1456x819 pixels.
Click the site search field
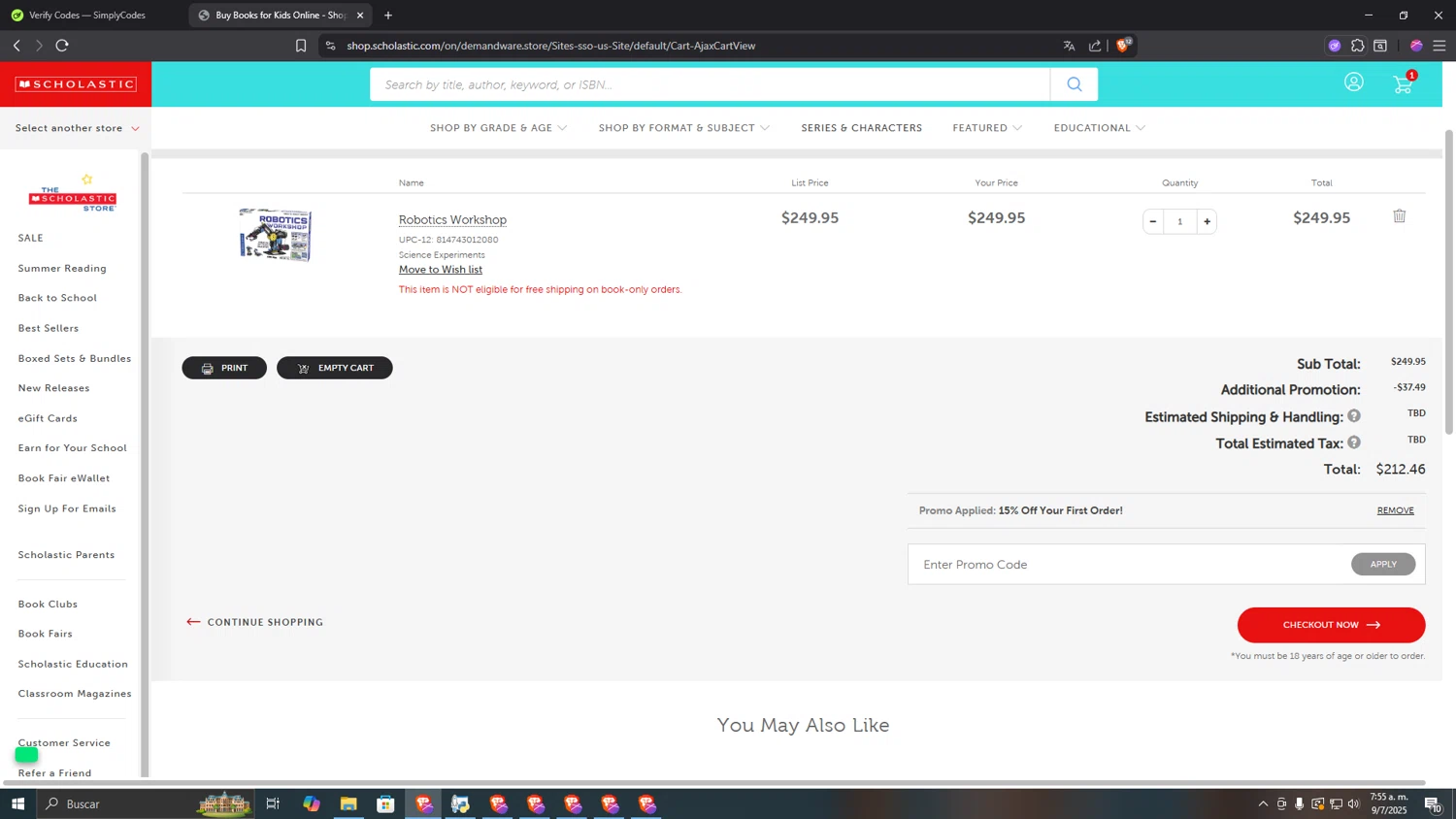[710, 84]
